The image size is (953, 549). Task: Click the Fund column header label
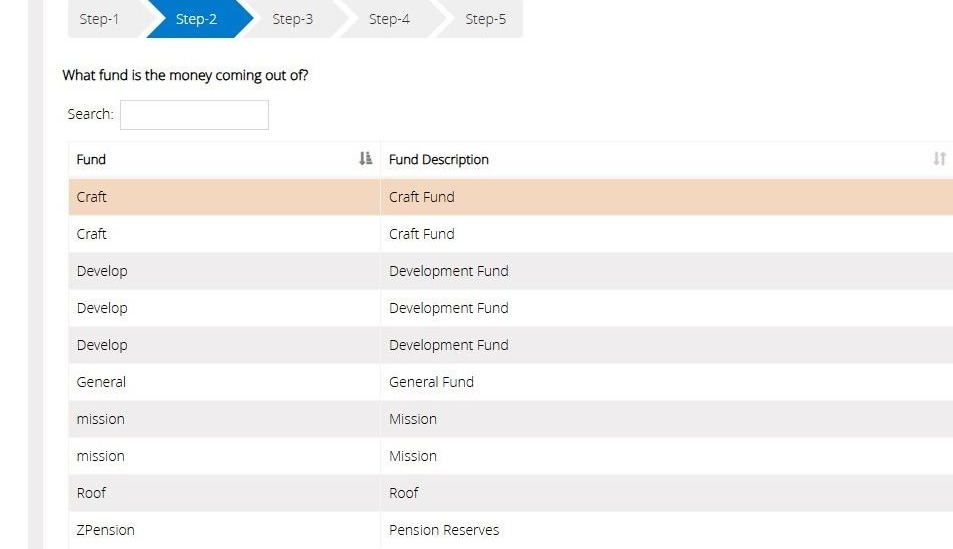pyautogui.click(x=91, y=159)
